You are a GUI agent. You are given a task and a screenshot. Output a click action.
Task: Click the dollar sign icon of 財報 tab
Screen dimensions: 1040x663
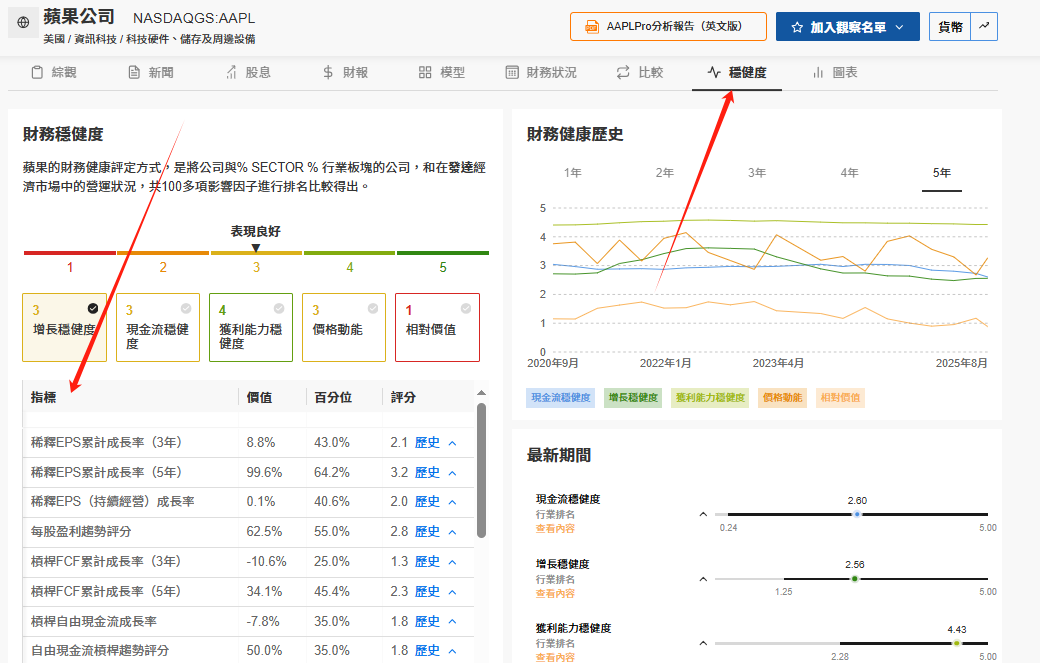(328, 72)
